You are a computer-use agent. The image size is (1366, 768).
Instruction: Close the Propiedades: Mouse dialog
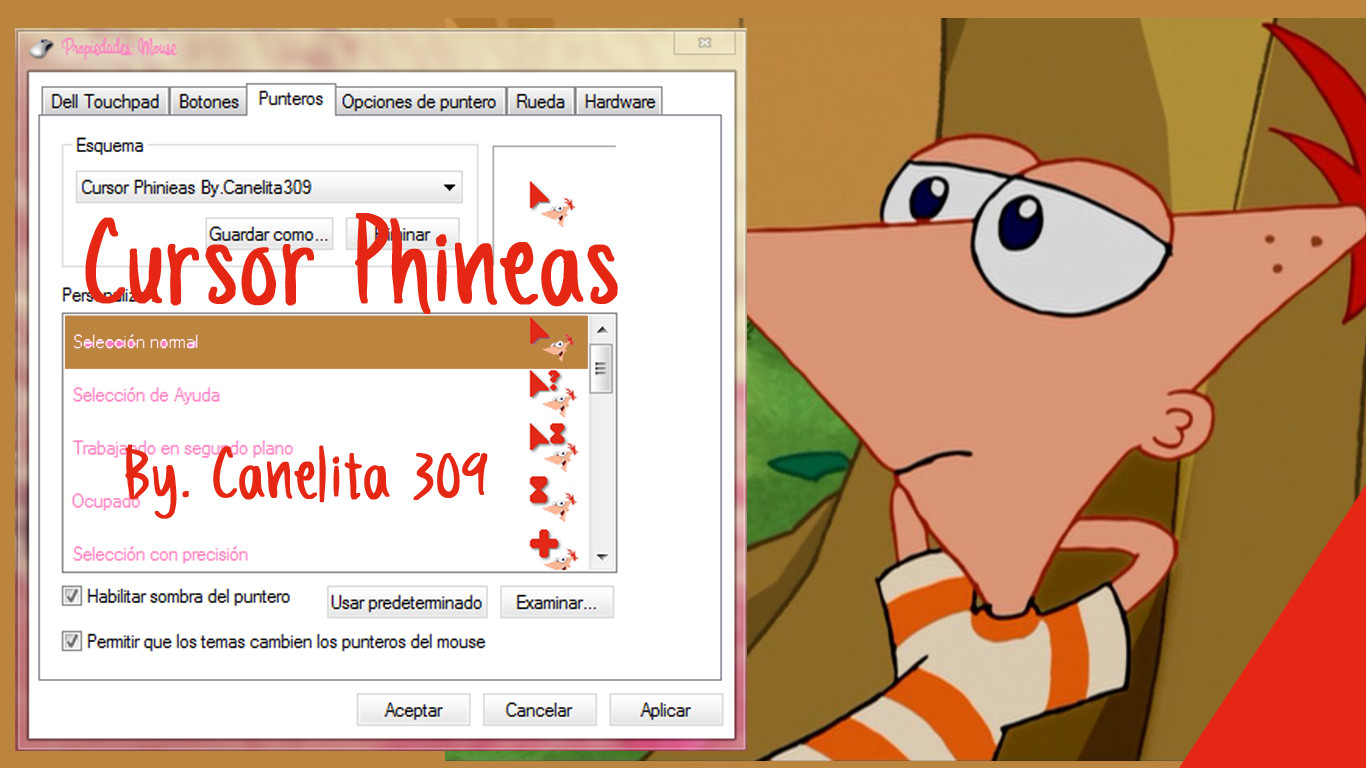pos(705,42)
